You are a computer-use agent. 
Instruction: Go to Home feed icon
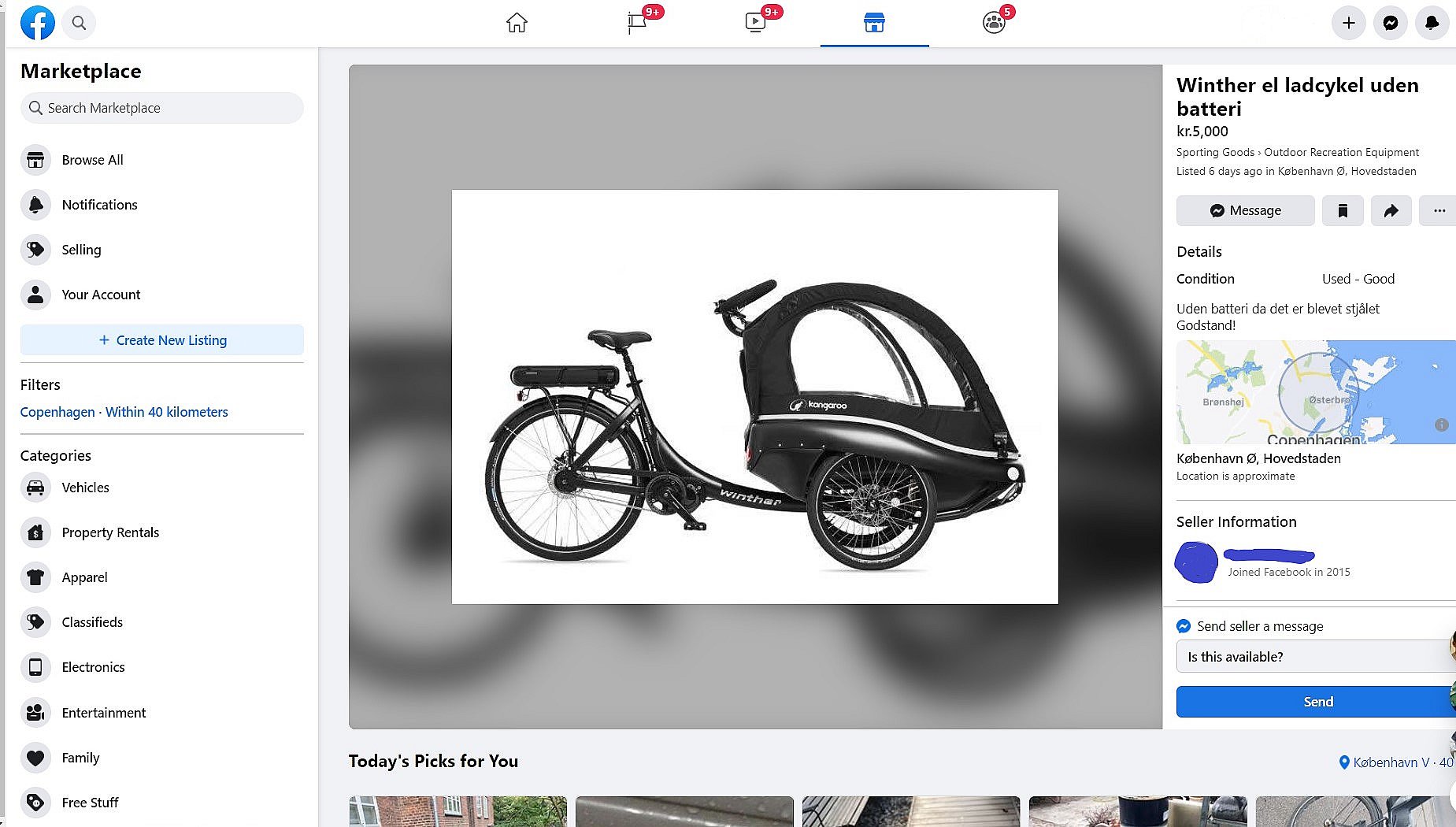coord(517,23)
